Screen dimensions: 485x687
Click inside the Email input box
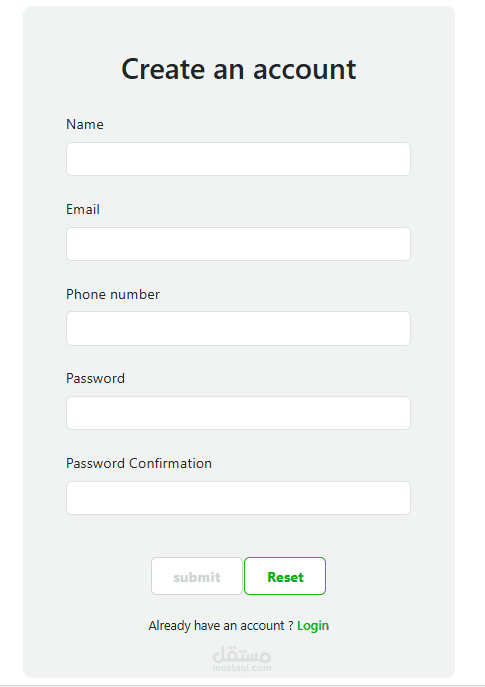238,244
